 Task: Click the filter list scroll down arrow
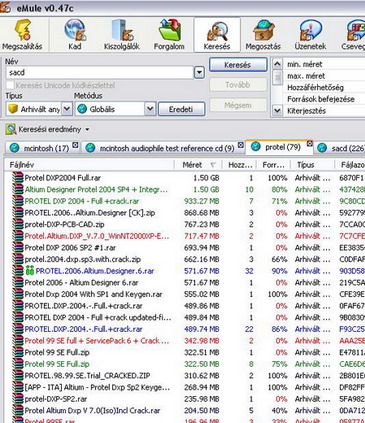277,110
